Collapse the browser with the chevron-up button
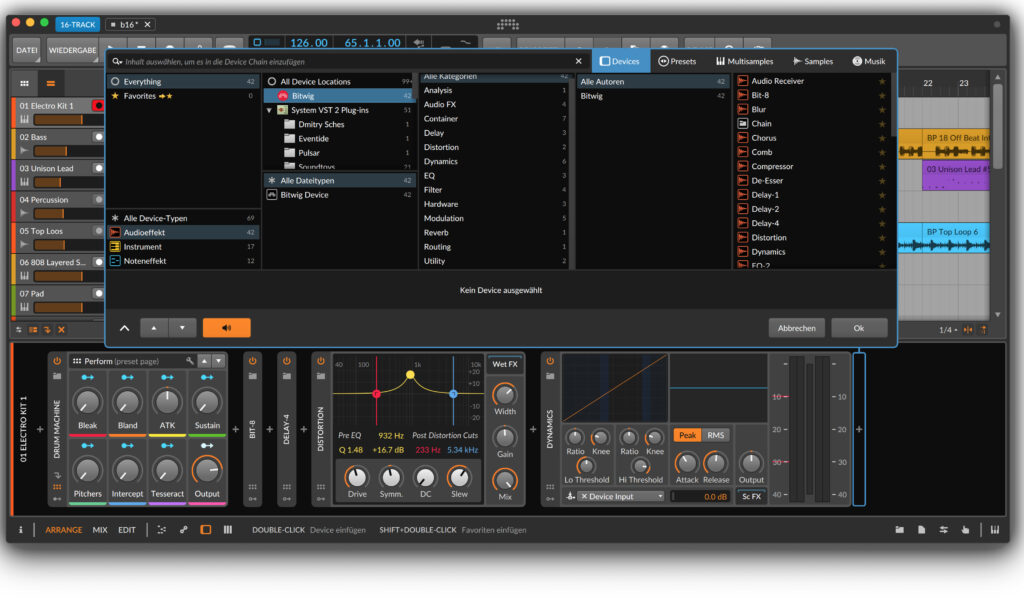The height and width of the screenshot is (615, 1024). (x=124, y=328)
